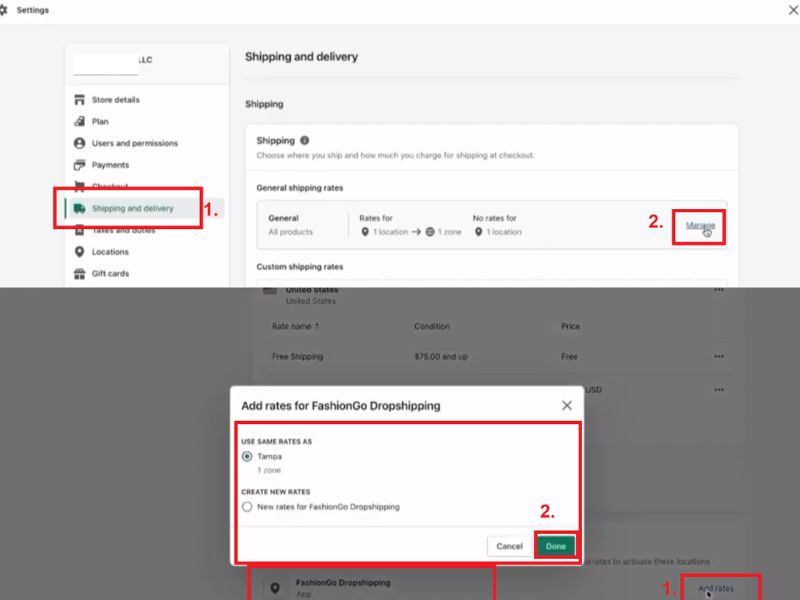Open Store details settings page
Screen dimensions: 800x600
click(x=115, y=100)
